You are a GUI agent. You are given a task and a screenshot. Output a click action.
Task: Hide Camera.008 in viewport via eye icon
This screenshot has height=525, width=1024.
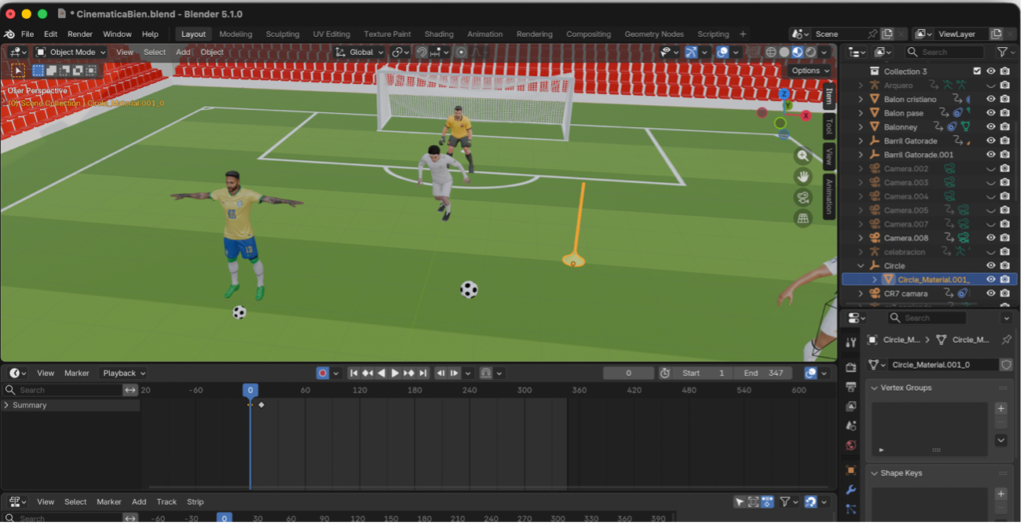(x=992, y=238)
